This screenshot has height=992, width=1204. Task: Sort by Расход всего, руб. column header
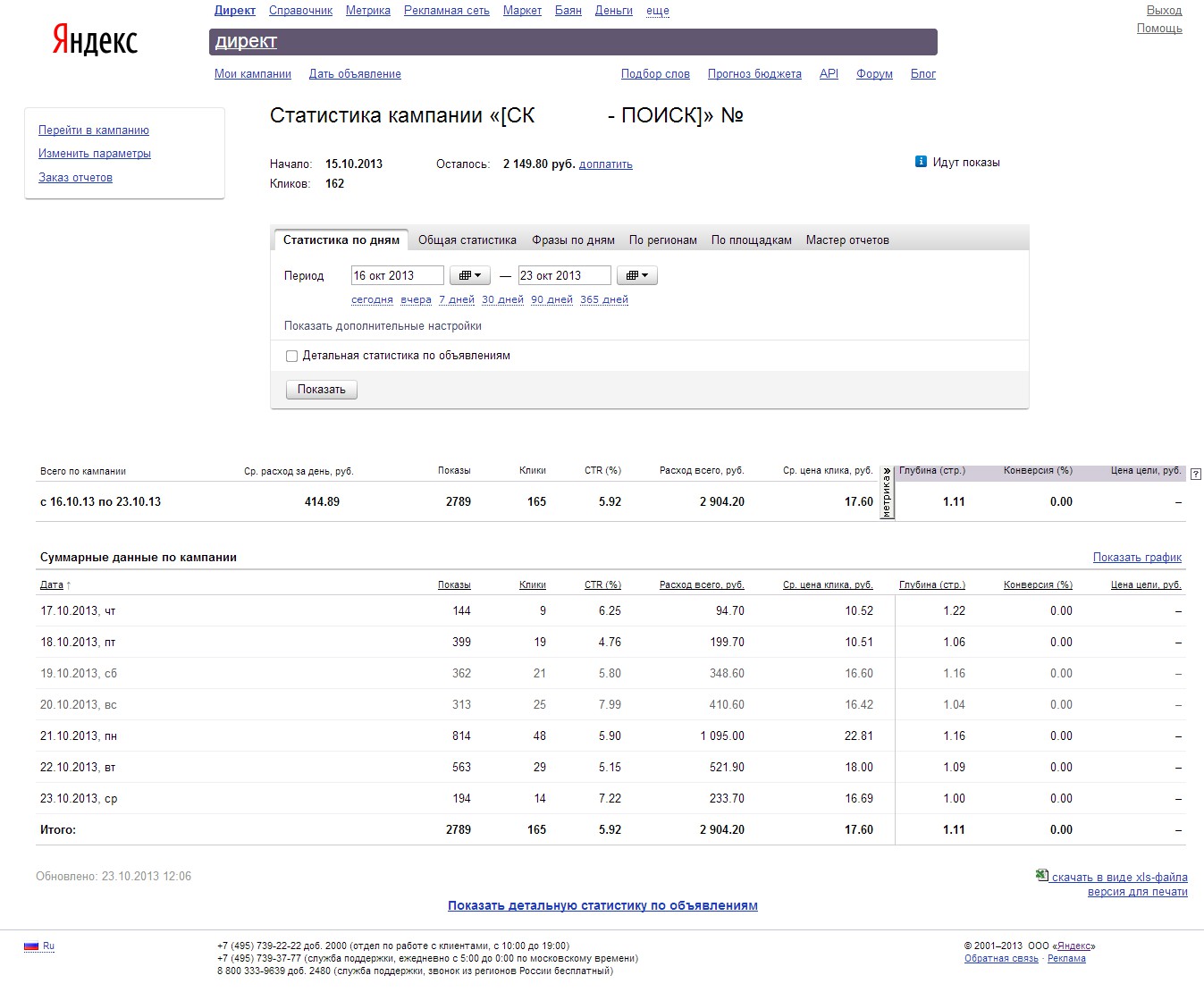[x=702, y=585]
